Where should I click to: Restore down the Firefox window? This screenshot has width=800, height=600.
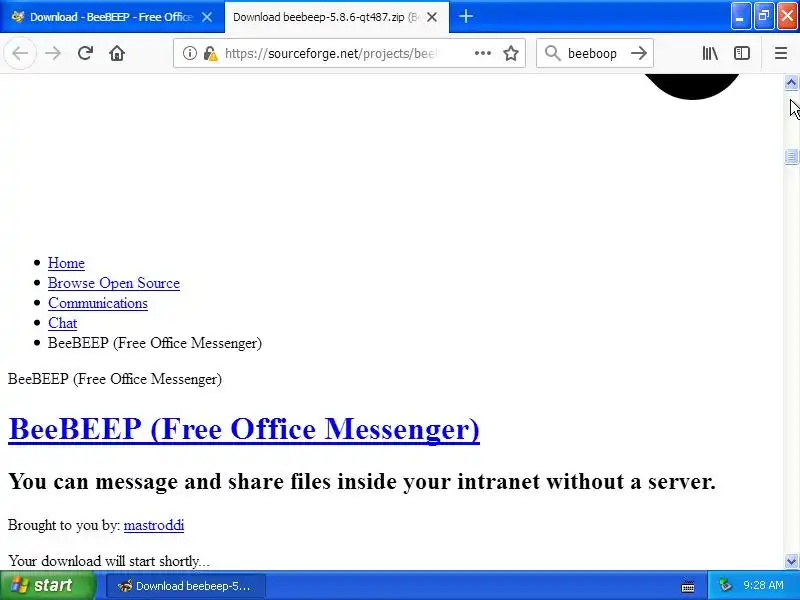point(764,16)
